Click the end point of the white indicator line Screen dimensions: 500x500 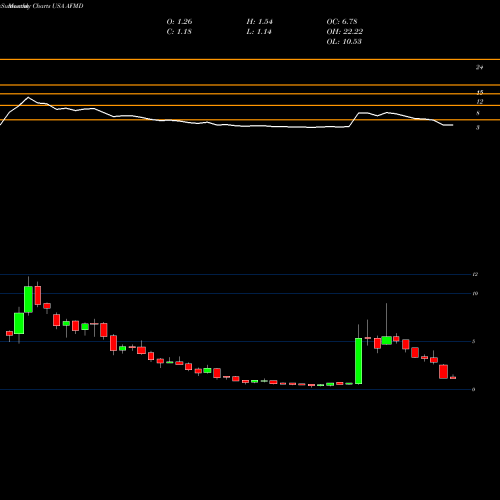452,125
